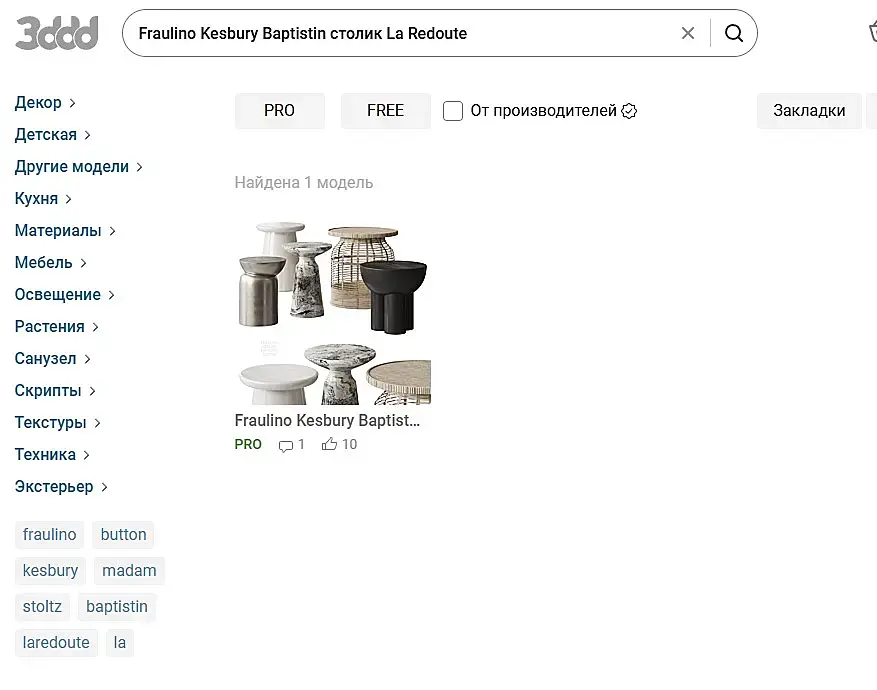This screenshot has width=877, height=690.
Task: Filter results by FREE models
Action: pos(385,111)
